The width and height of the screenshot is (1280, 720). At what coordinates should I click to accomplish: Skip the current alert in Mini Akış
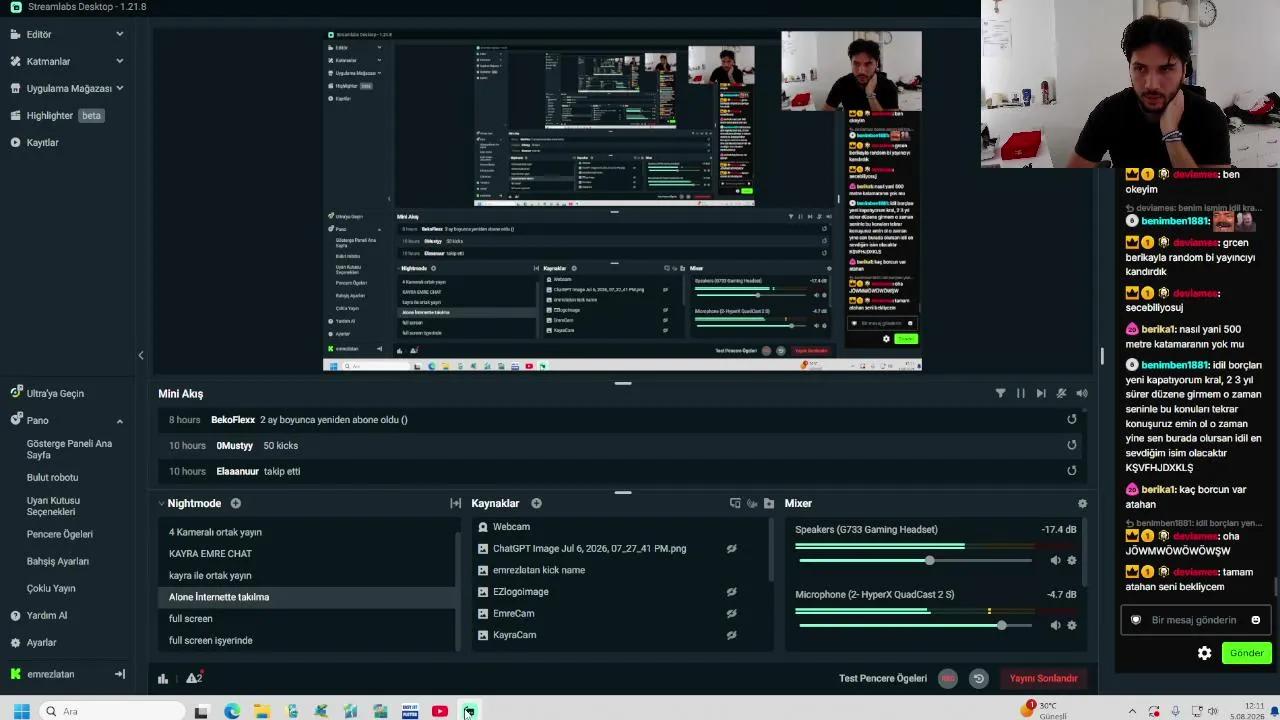[1041, 393]
